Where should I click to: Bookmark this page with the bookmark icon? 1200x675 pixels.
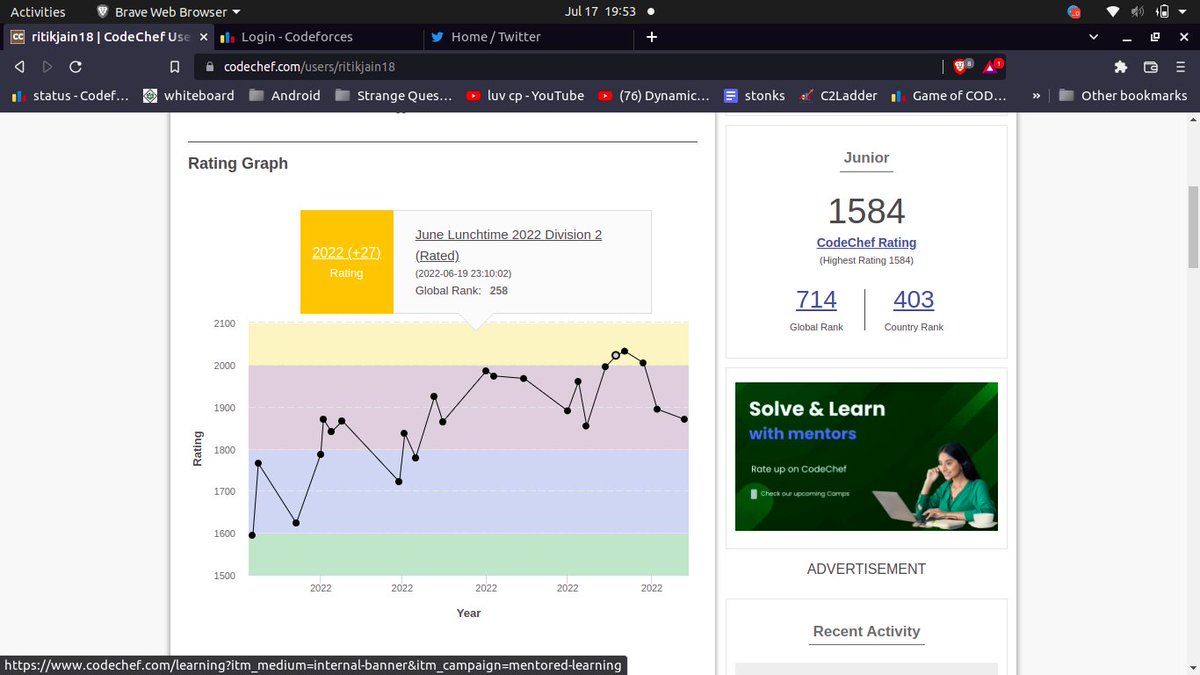click(x=174, y=67)
